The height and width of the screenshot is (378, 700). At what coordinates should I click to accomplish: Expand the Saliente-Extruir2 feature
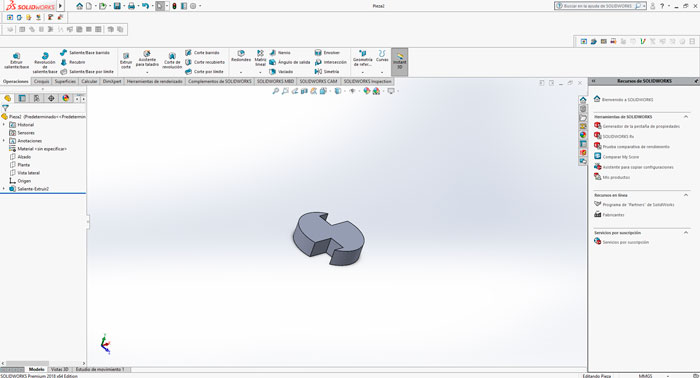pos(4,189)
